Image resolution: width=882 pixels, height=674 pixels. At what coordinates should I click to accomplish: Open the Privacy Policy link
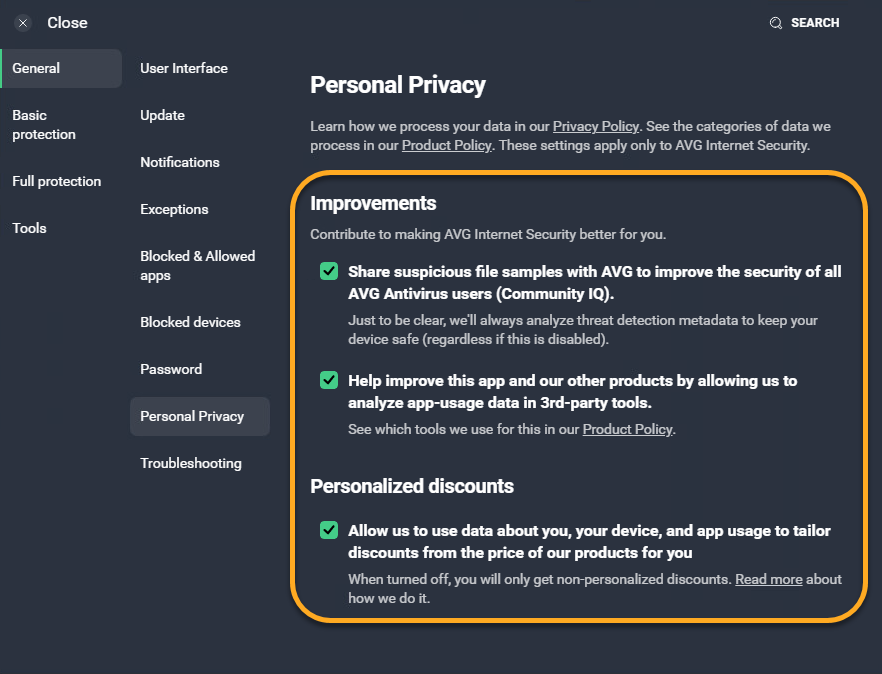[x=595, y=126]
